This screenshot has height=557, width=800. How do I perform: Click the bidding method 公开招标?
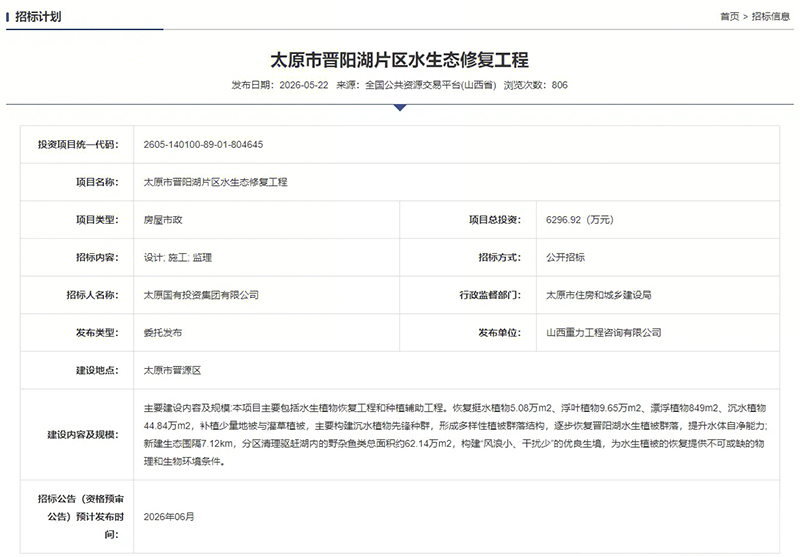click(565, 258)
